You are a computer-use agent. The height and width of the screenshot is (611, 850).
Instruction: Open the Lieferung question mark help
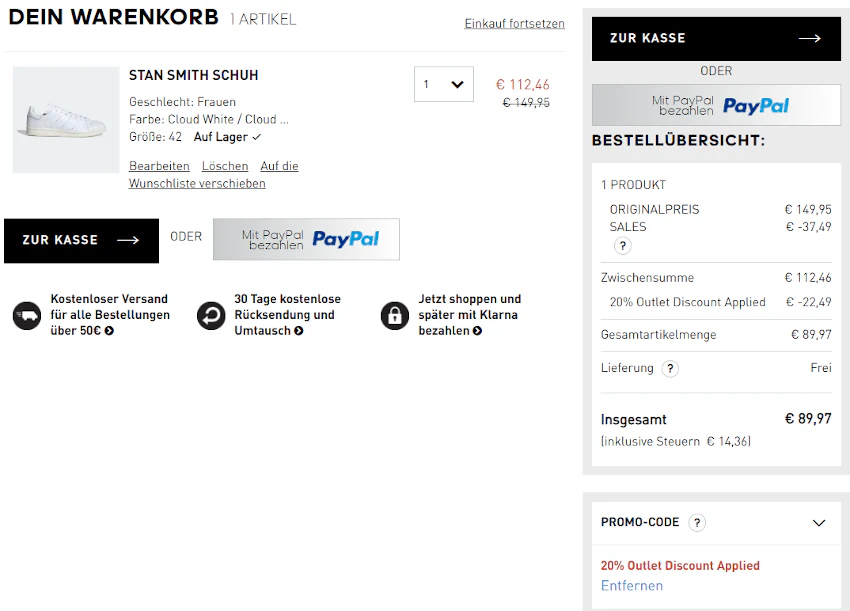pos(670,369)
